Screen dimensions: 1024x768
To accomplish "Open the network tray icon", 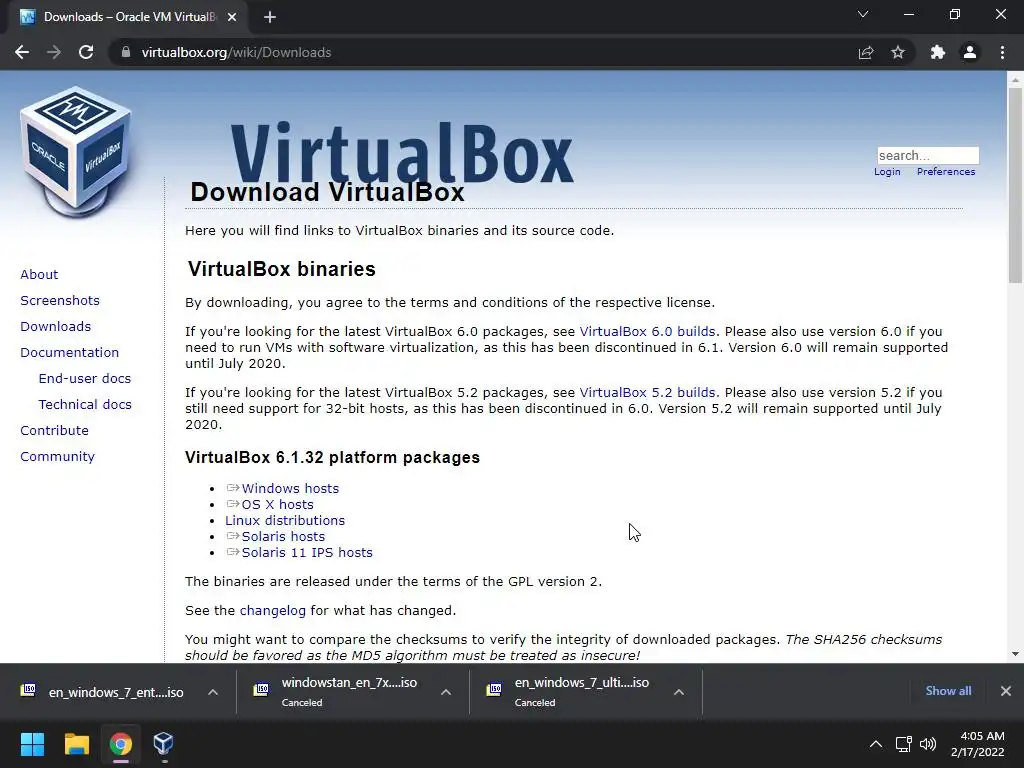I will point(903,744).
